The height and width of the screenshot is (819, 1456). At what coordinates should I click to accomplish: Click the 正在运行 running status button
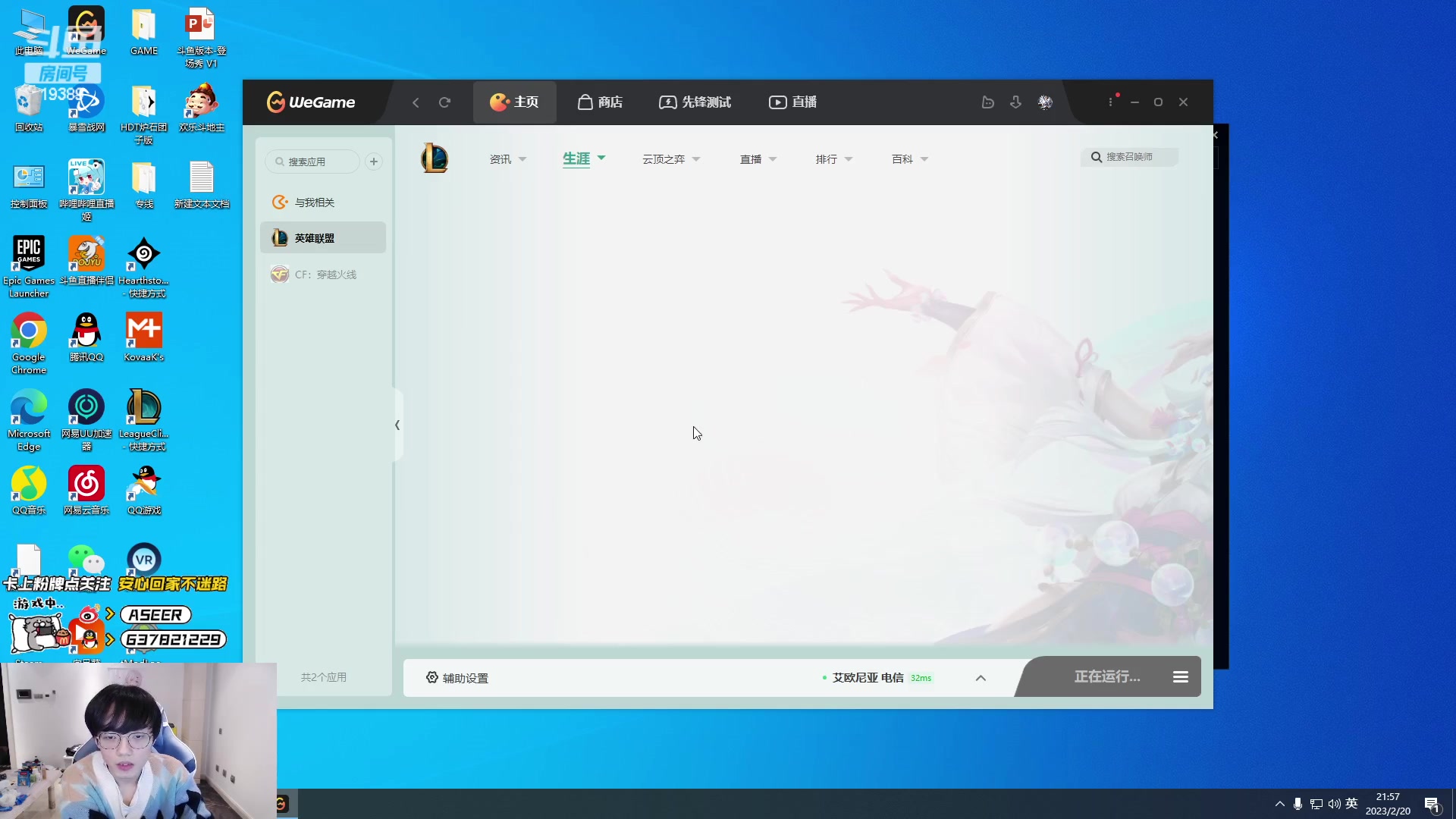(1107, 676)
